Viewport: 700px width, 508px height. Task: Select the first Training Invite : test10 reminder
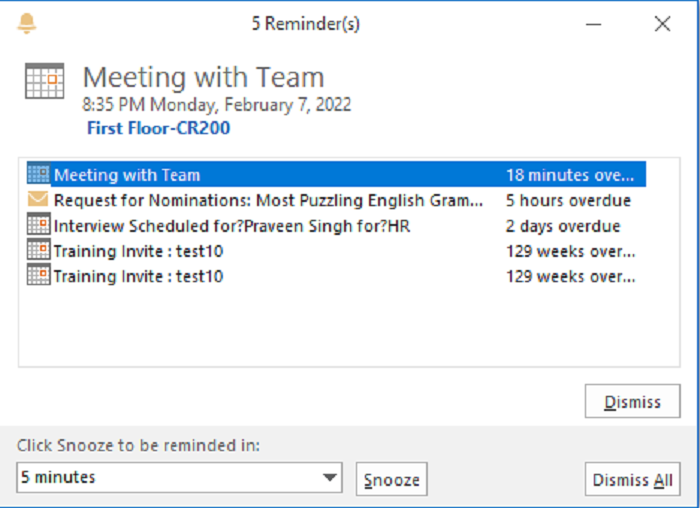[x=336, y=251]
